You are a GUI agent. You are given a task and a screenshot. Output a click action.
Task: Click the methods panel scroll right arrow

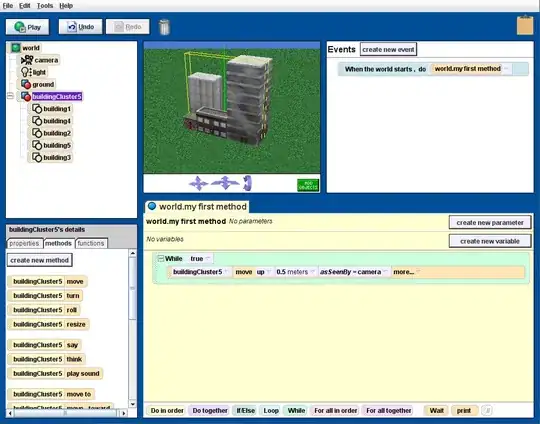[124, 413]
